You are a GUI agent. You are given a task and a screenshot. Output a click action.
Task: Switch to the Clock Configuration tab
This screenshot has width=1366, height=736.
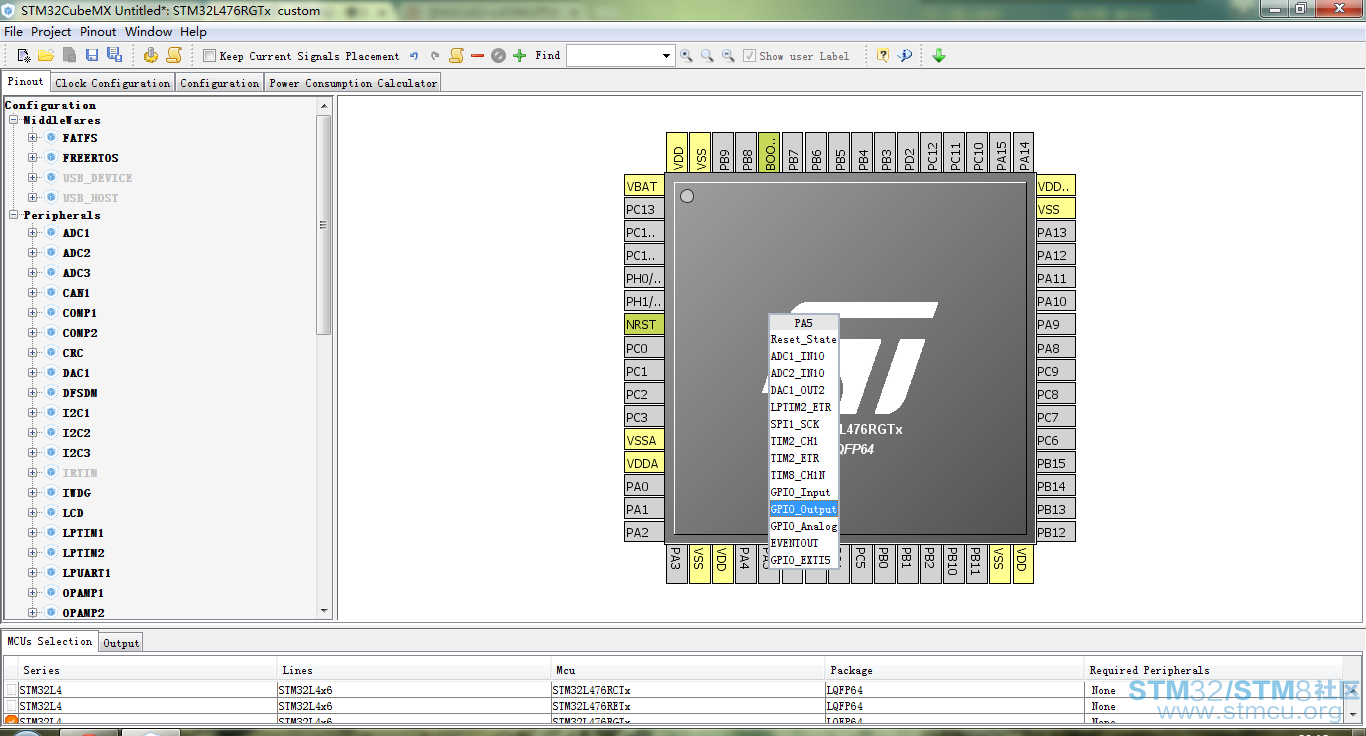pyautogui.click(x=113, y=83)
